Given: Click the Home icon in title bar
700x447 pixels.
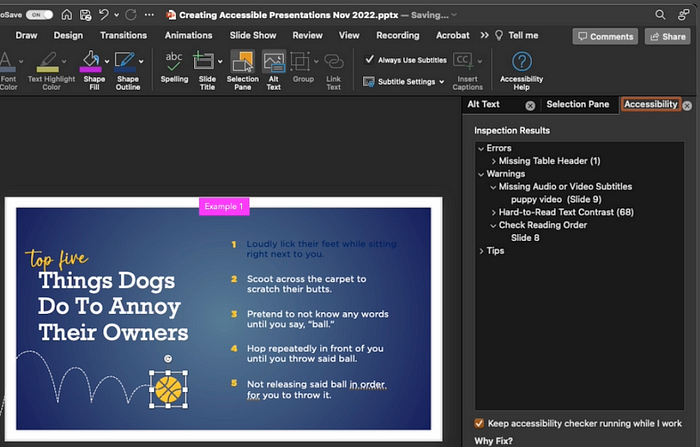Looking at the screenshot, I should tap(67, 15).
